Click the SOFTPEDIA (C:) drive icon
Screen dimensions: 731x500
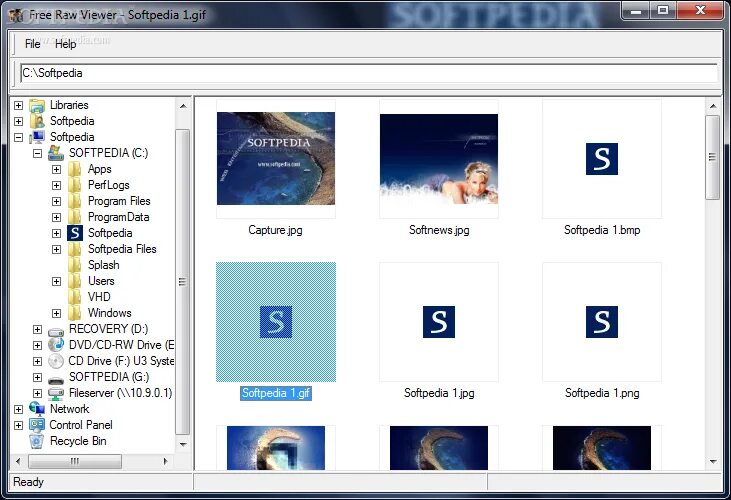[56, 153]
